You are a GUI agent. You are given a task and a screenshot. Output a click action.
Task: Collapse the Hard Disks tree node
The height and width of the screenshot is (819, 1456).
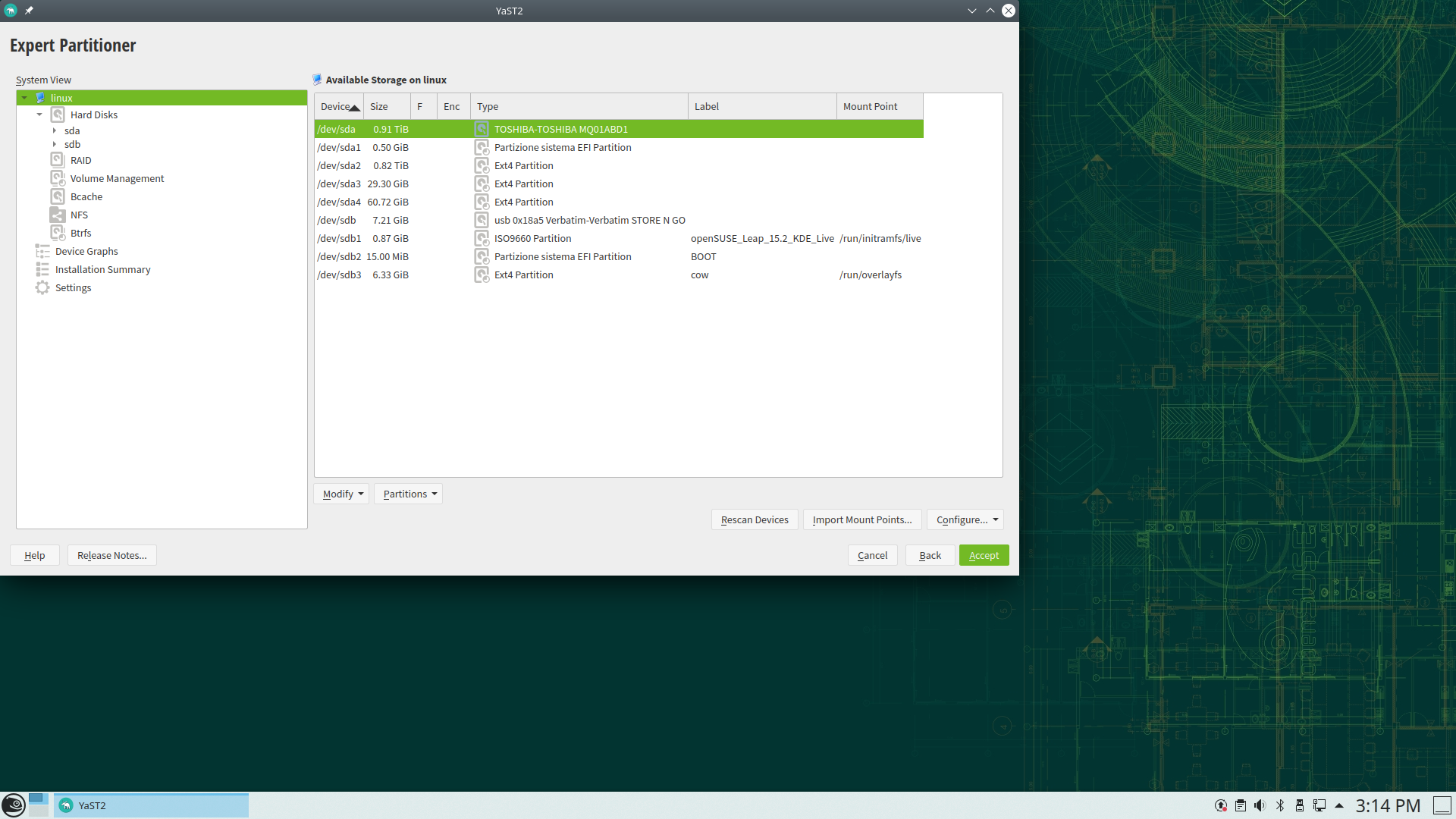(39, 115)
